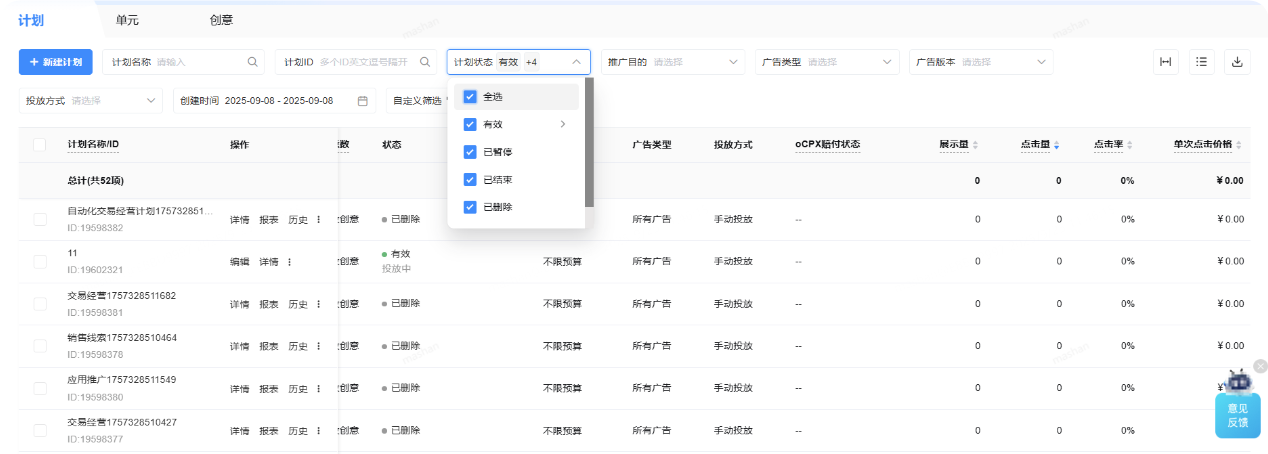
Task: Open 报表 for 交易经营1757328510427
Action: click(269, 430)
